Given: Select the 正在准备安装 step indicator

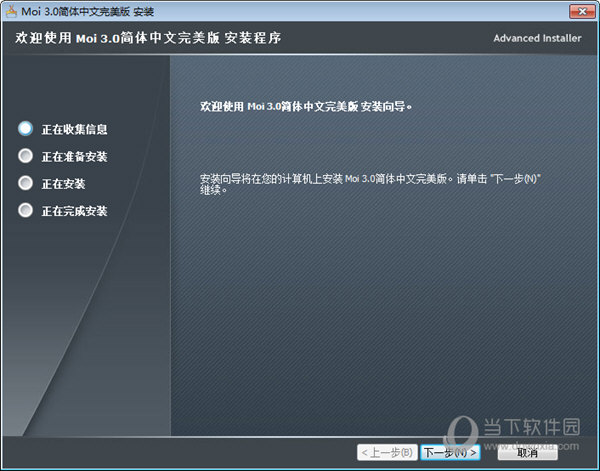Looking at the screenshot, I should [25, 156].
